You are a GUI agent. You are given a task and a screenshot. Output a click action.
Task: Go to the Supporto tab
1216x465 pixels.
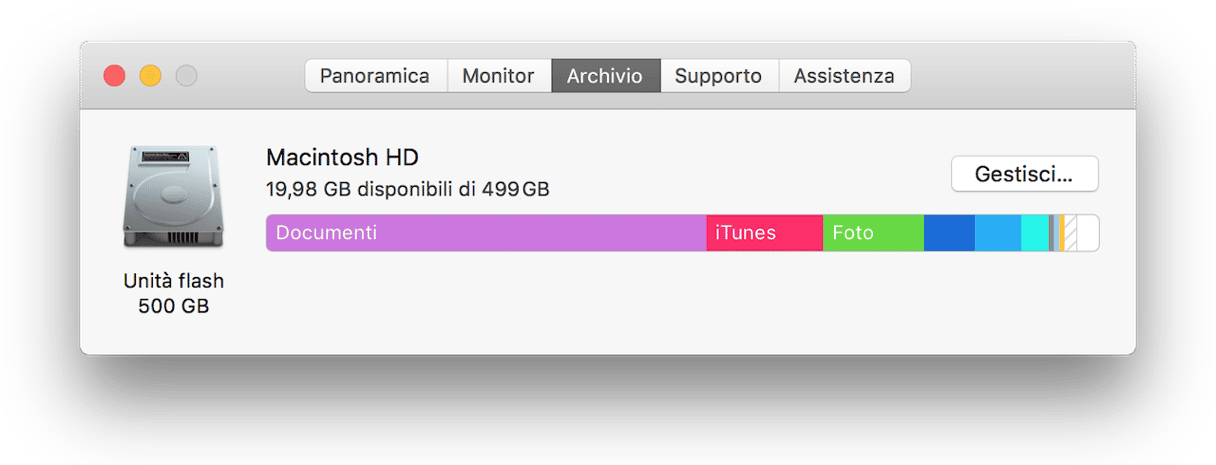(x=718, y=76)
